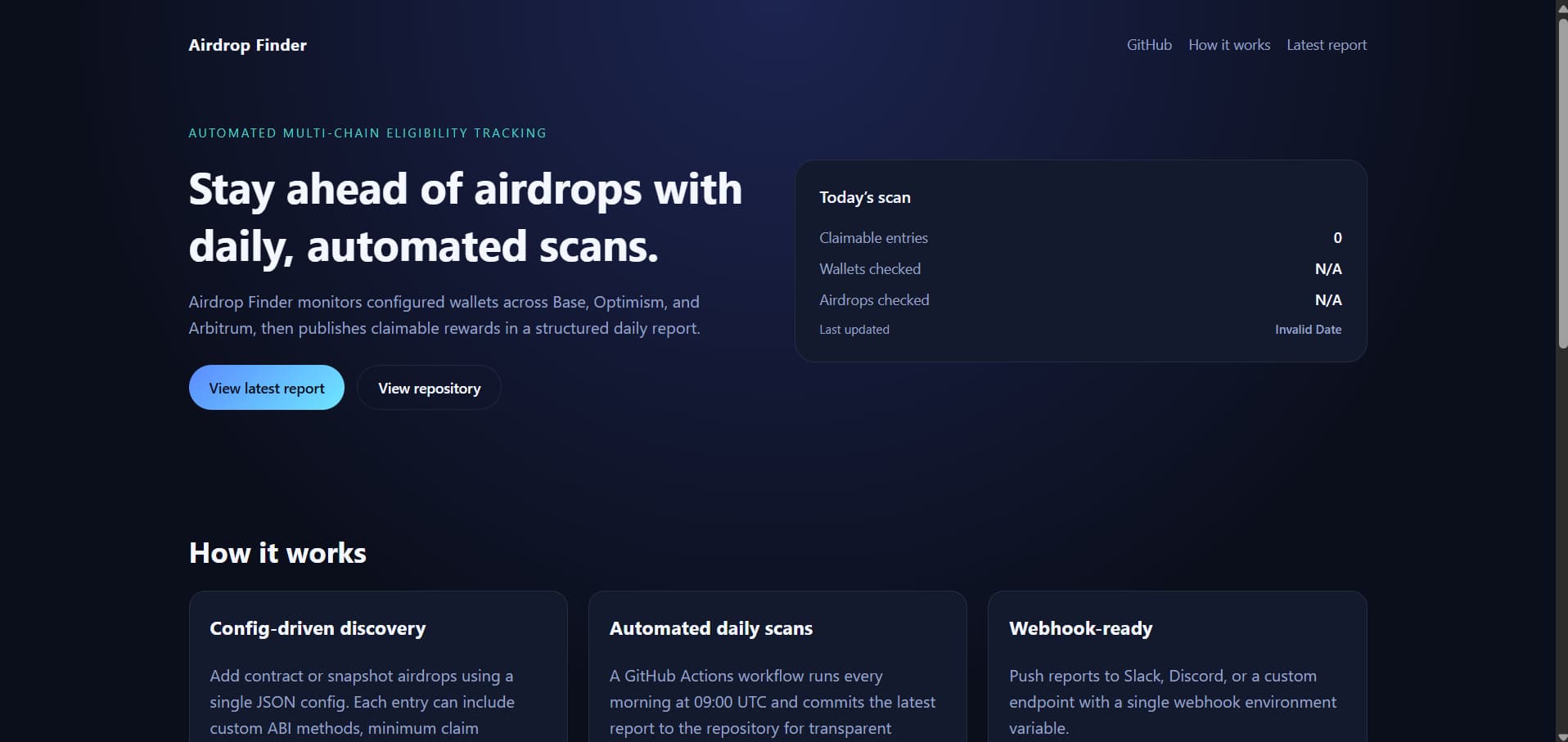The height and width of the screenshot is (742, 1568).
Task: Click the scrollbar down arrow
Action: (1561, 735)
